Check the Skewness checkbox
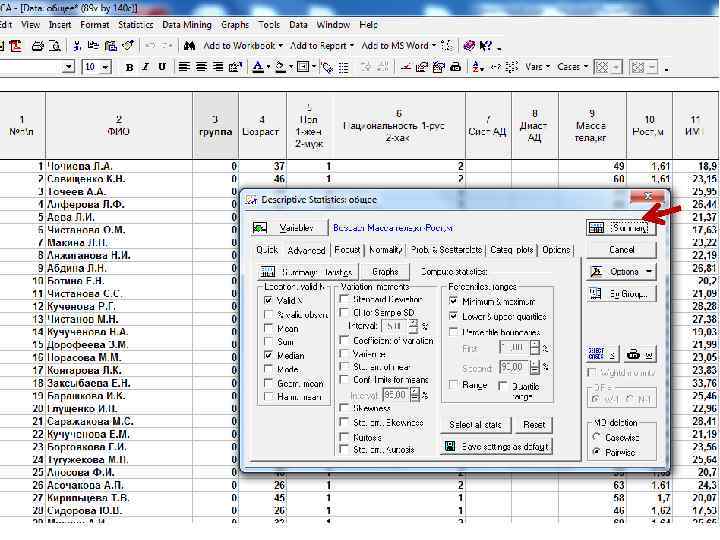Image resolution: width=720 pixels, height=540 pixels. click(344, 408)
